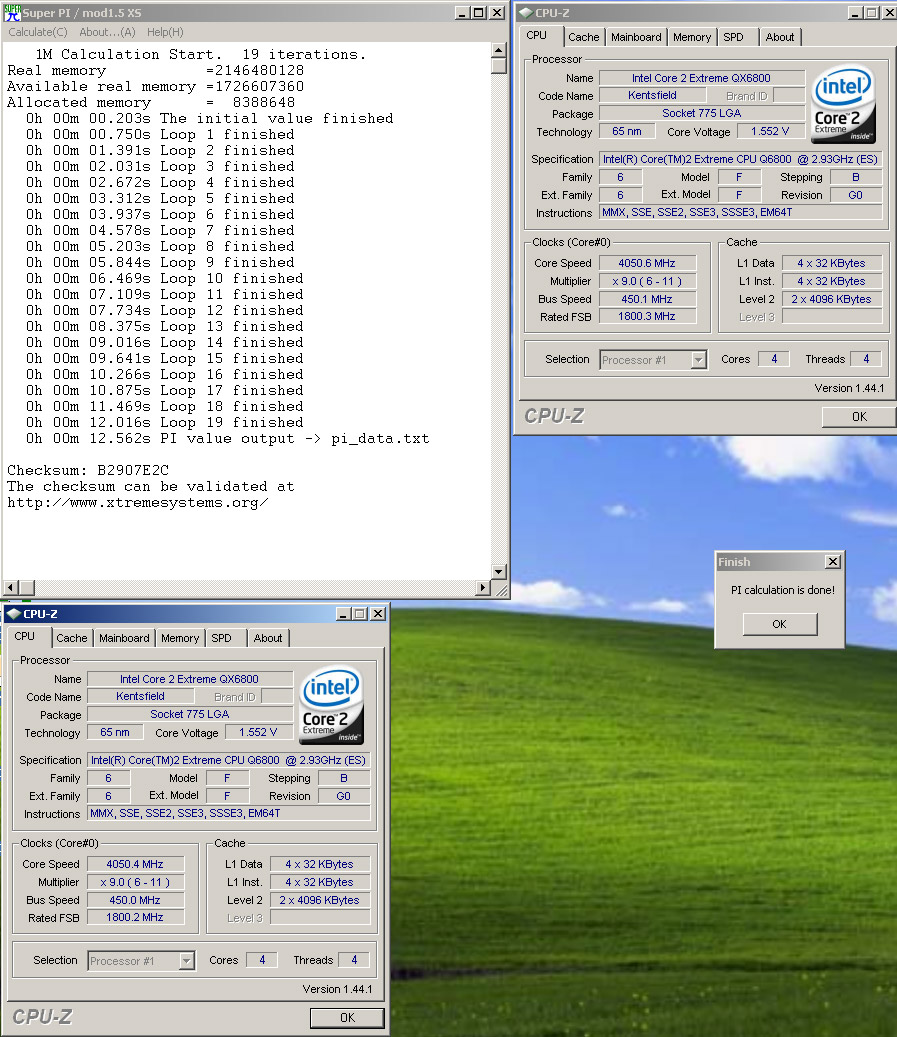Switch to SPD tab in lower CPU-Z
Viewport: 897px width, 1037px height.
point(222,638)
